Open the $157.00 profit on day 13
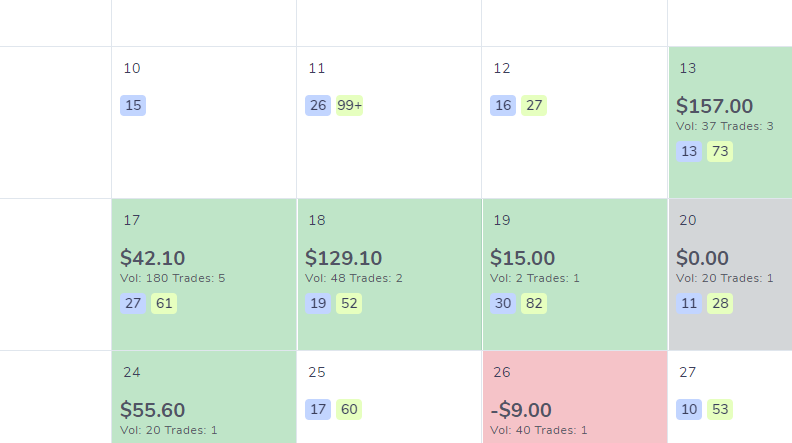The image size is (792, 443). (714, 106)
